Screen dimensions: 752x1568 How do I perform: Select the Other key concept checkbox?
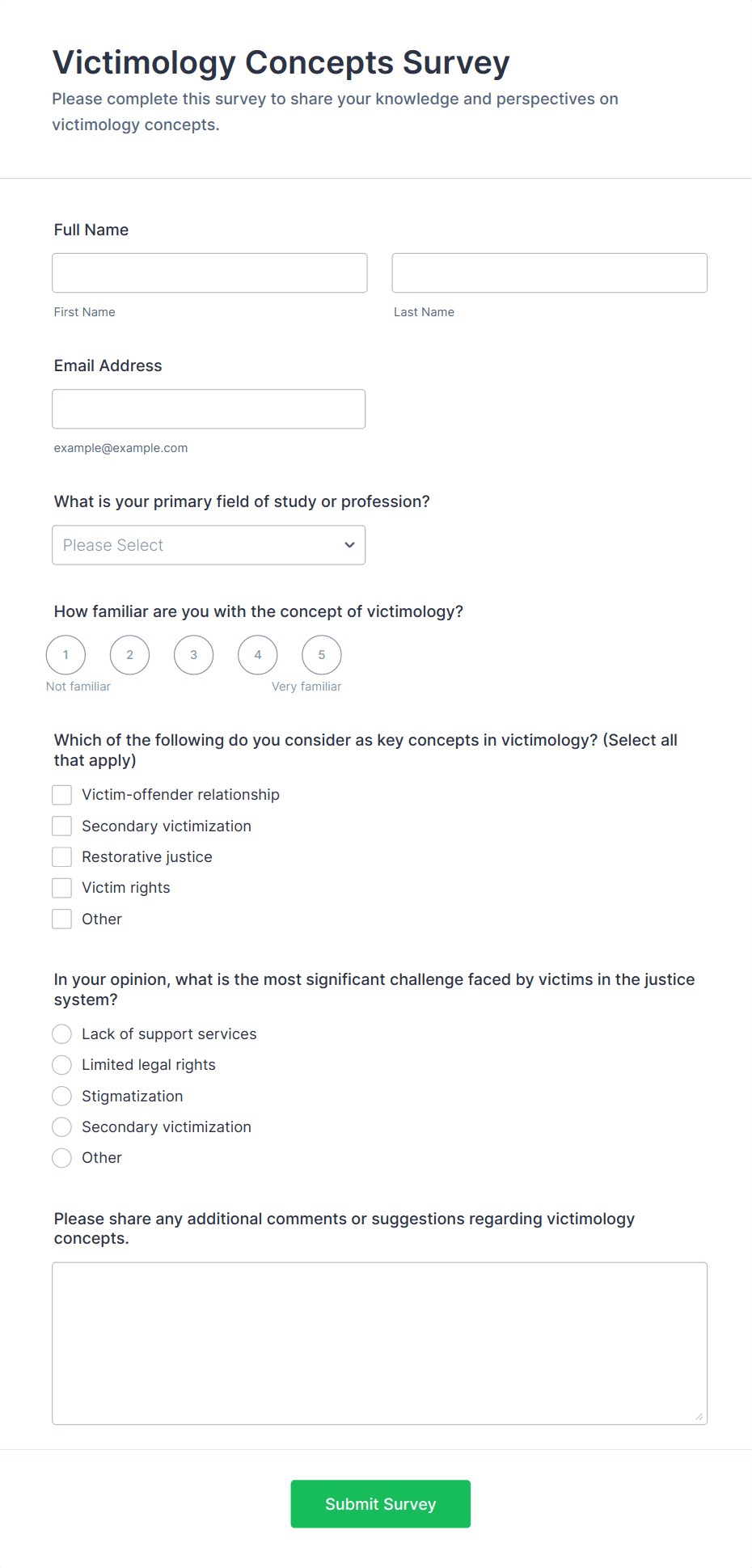tap(61, 919)
